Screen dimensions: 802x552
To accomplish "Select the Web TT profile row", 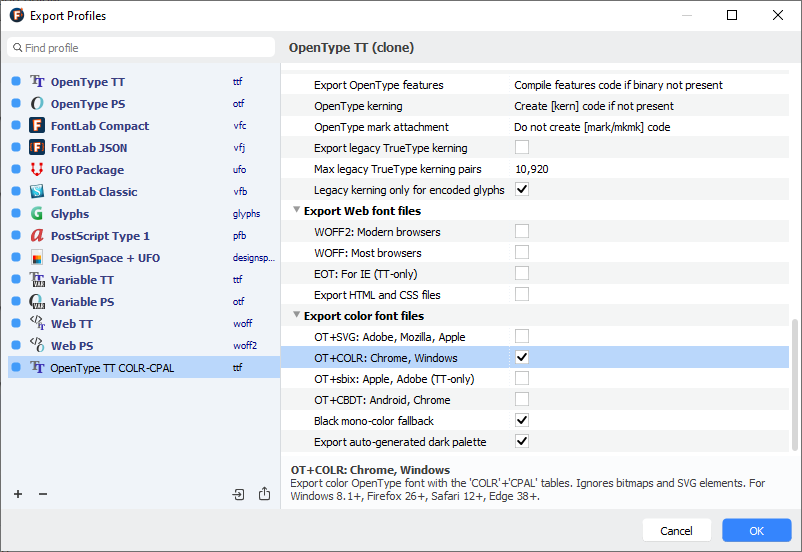I will coord(144,323).
